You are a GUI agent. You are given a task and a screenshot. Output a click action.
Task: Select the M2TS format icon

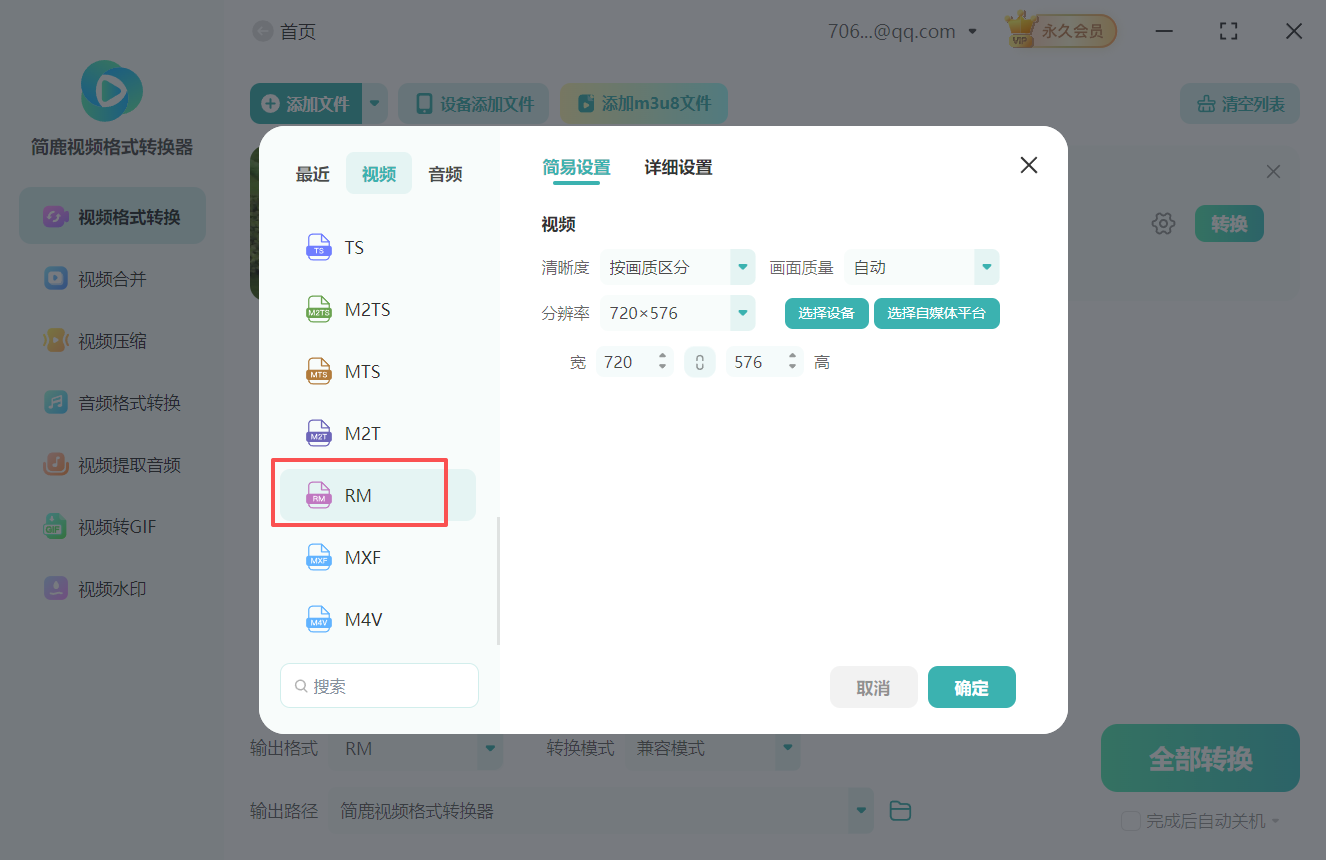[318, 309]
